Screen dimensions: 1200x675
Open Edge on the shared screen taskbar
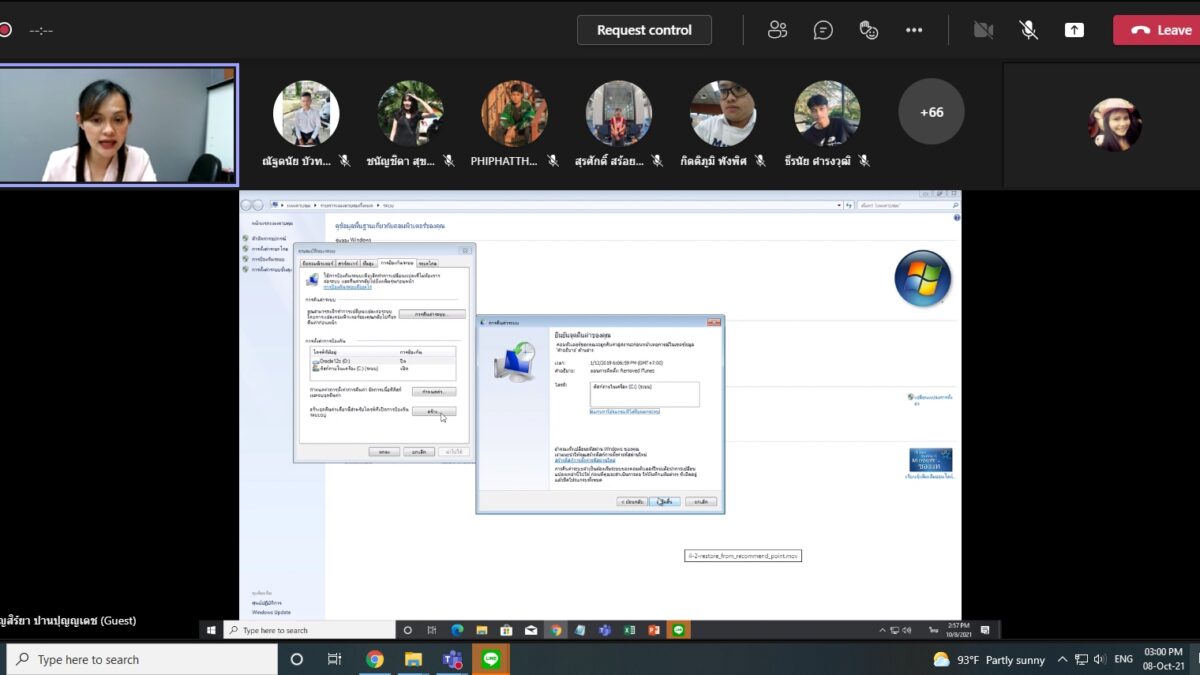(x=457, y=630)
